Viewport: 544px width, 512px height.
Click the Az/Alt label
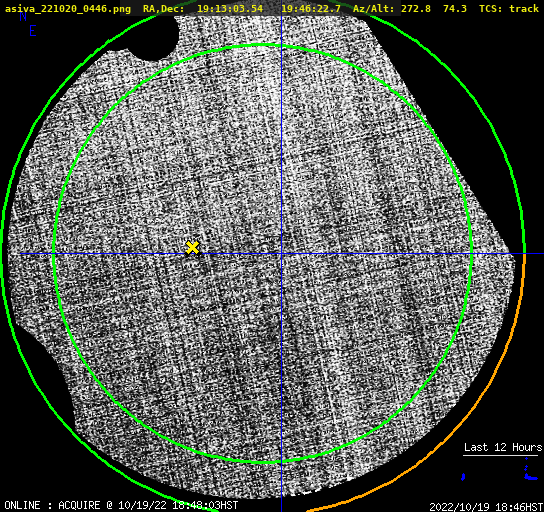(373, 9)
